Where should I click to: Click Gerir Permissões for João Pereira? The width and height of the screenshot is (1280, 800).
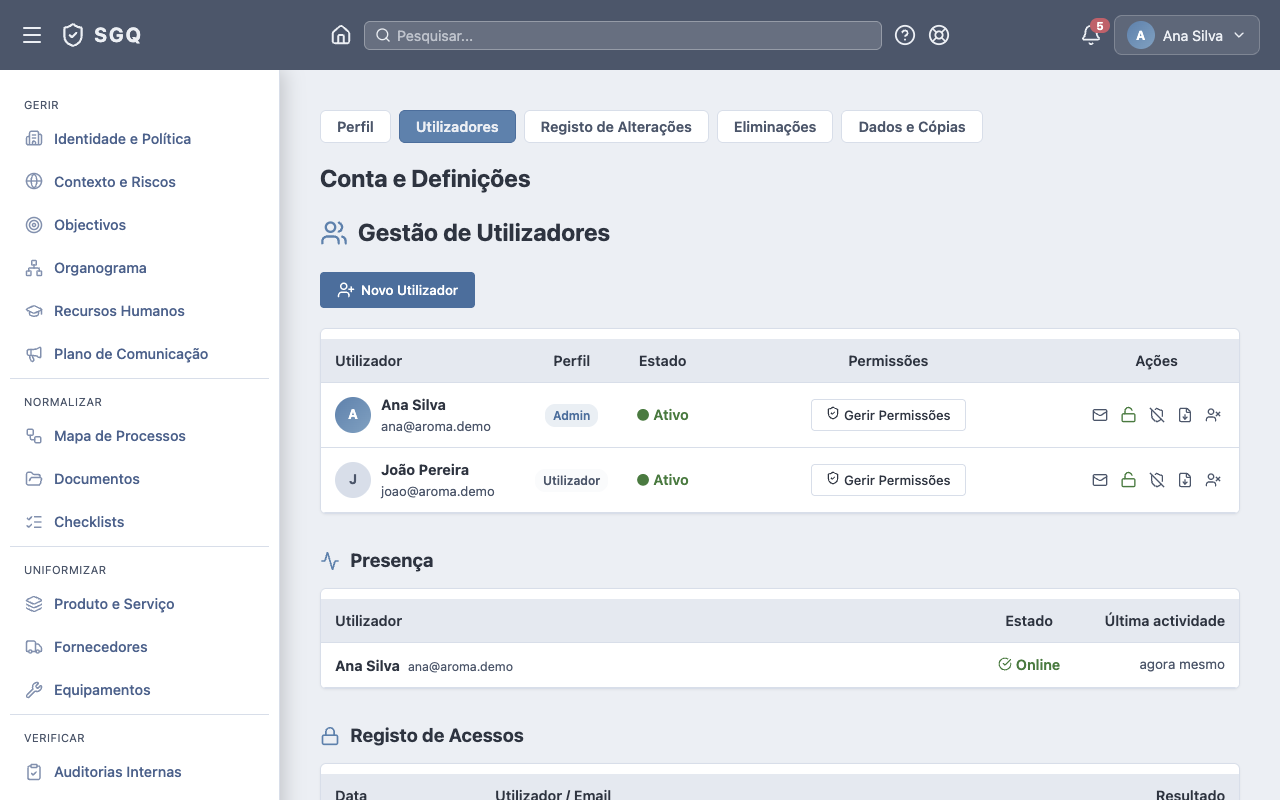888,480
